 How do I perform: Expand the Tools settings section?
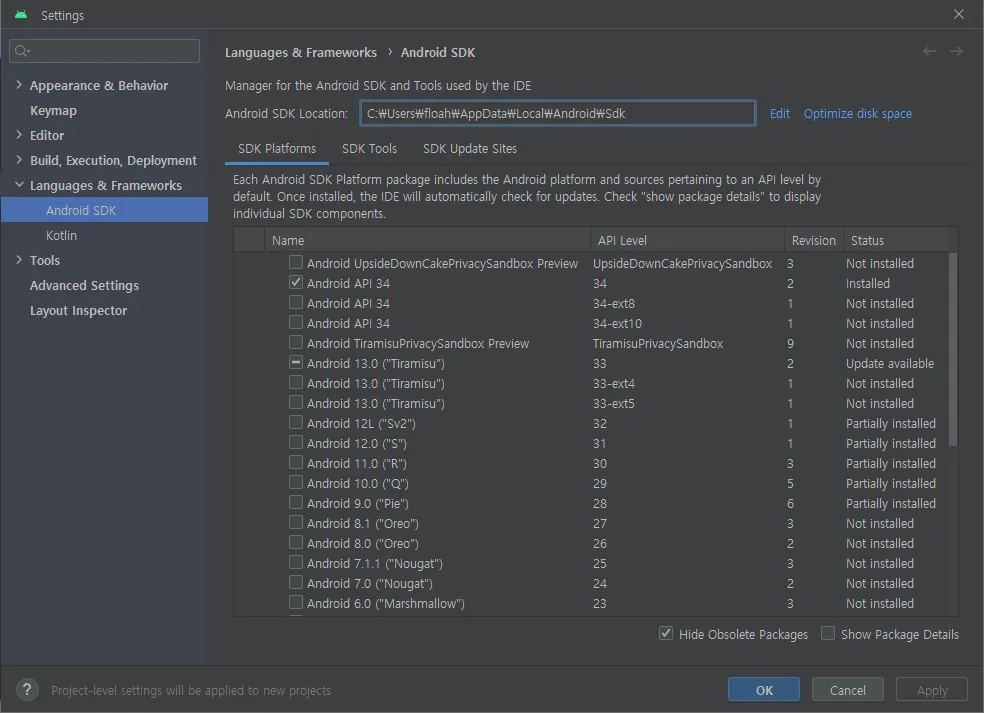(x=19, y=260)
